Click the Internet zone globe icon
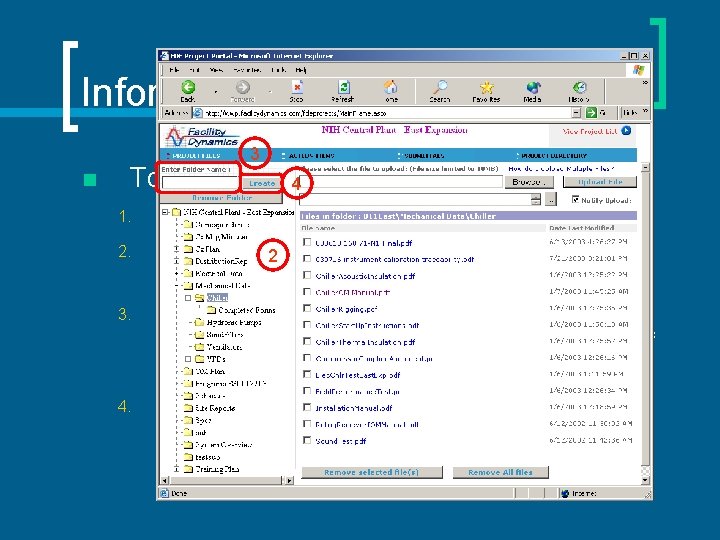720x540 pixels. coord(565,494)
